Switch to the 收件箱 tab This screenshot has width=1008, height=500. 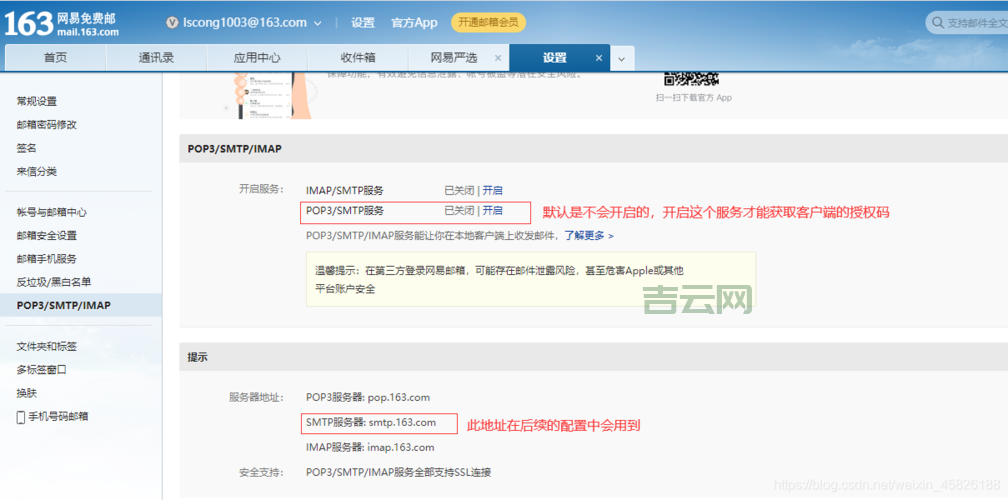tap(358, 58)
